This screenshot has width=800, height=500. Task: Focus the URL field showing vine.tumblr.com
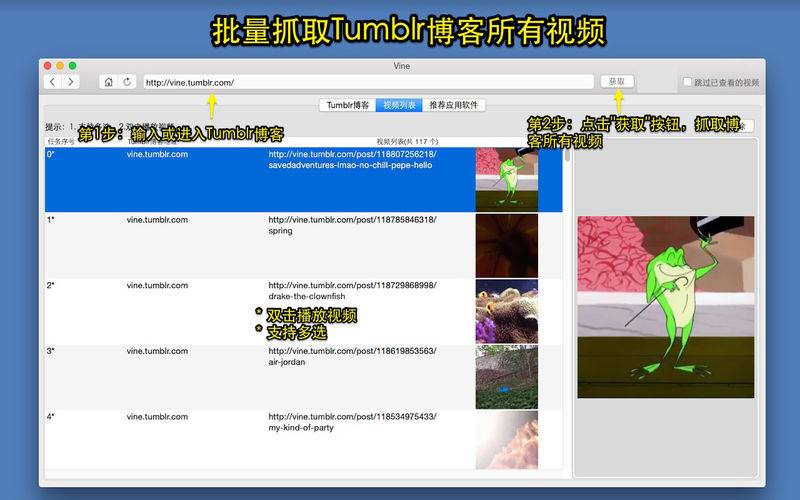[x=368, y=82]
